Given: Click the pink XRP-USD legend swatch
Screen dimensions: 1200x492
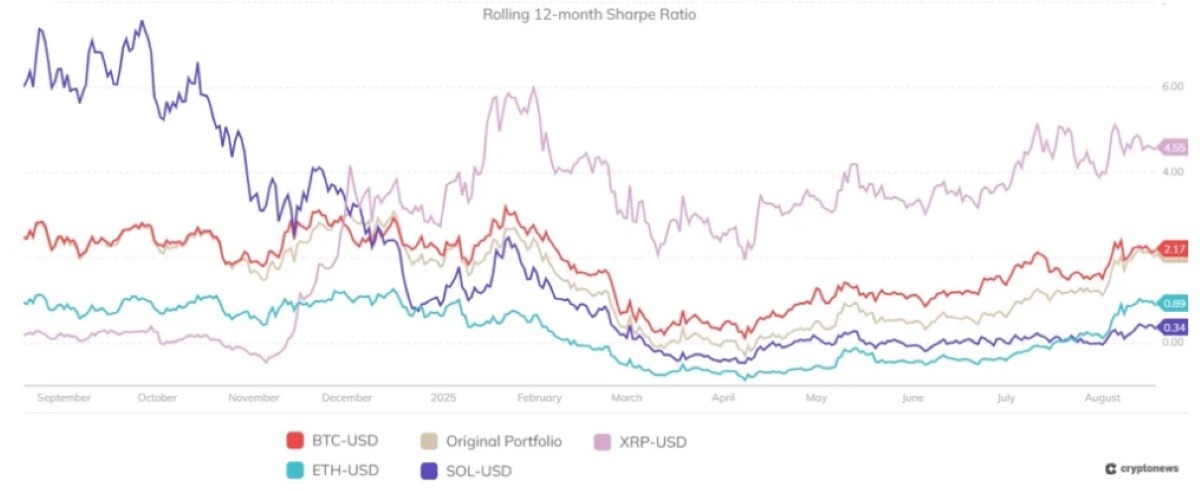Looking at the screenshot, I should [x=603, y=441].
